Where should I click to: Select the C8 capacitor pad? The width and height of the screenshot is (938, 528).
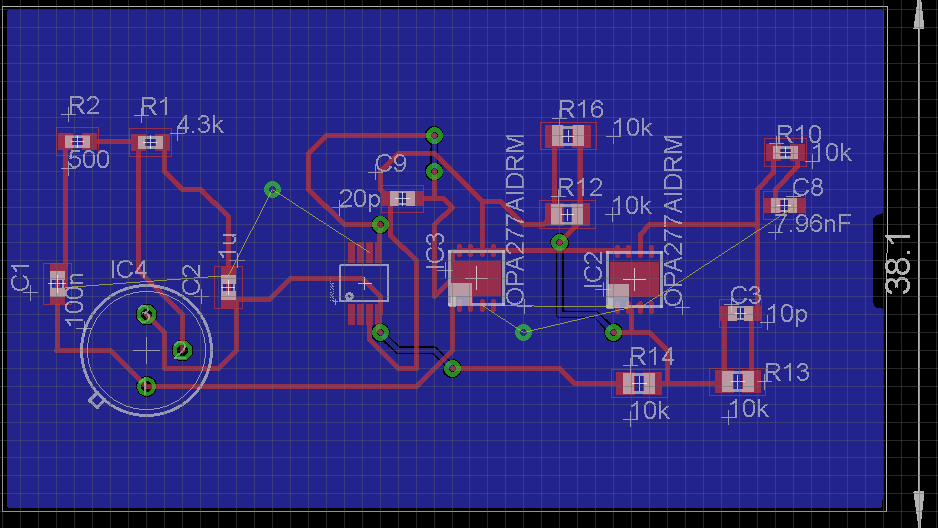784,206
